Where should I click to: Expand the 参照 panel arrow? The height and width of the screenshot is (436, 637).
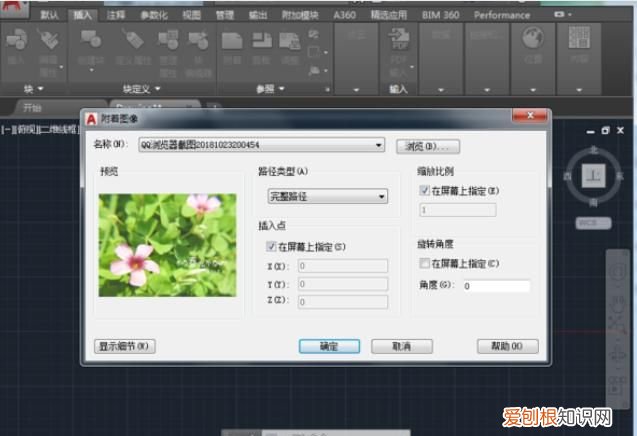(282, 88)
